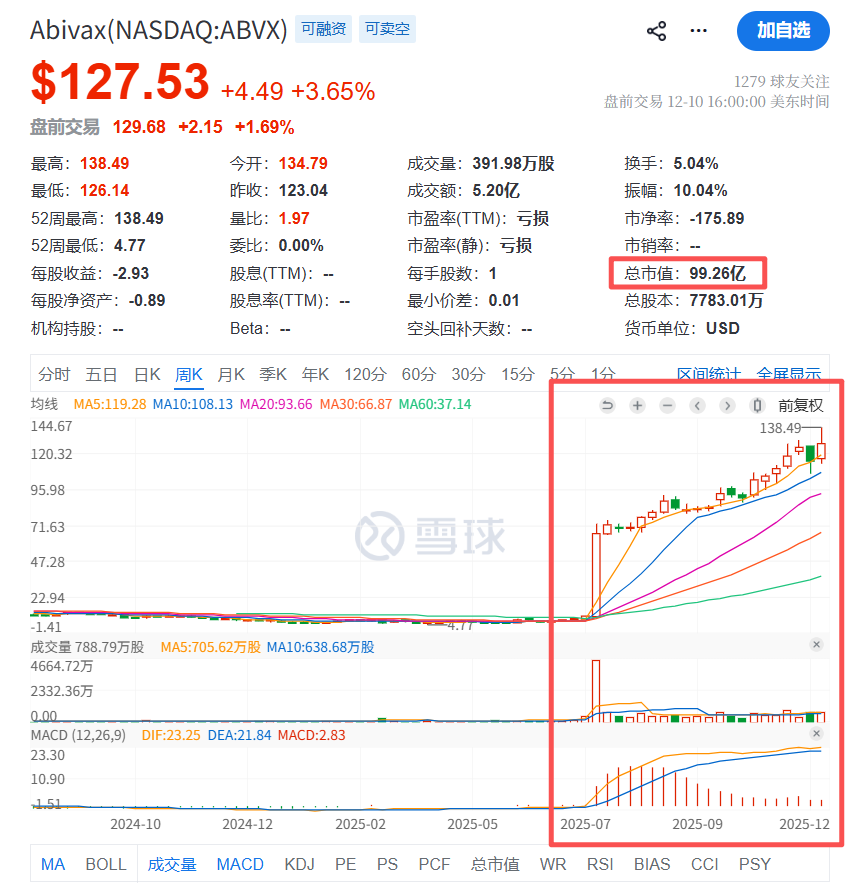Open 区间统计 link
Image resolution: width=845 pixels, height=895 pixels.
point(707,375)
